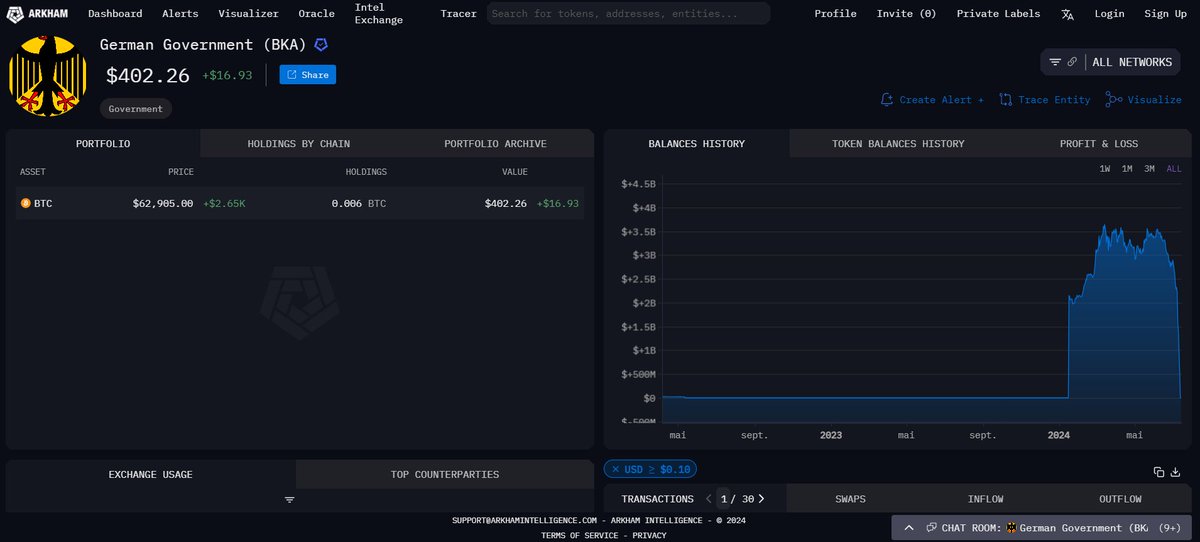Viewport: 1200px width, 542px height.
Task: Click the 0.006 BTC holdings value
Action: pyautogui.click(x=359, y=203)
